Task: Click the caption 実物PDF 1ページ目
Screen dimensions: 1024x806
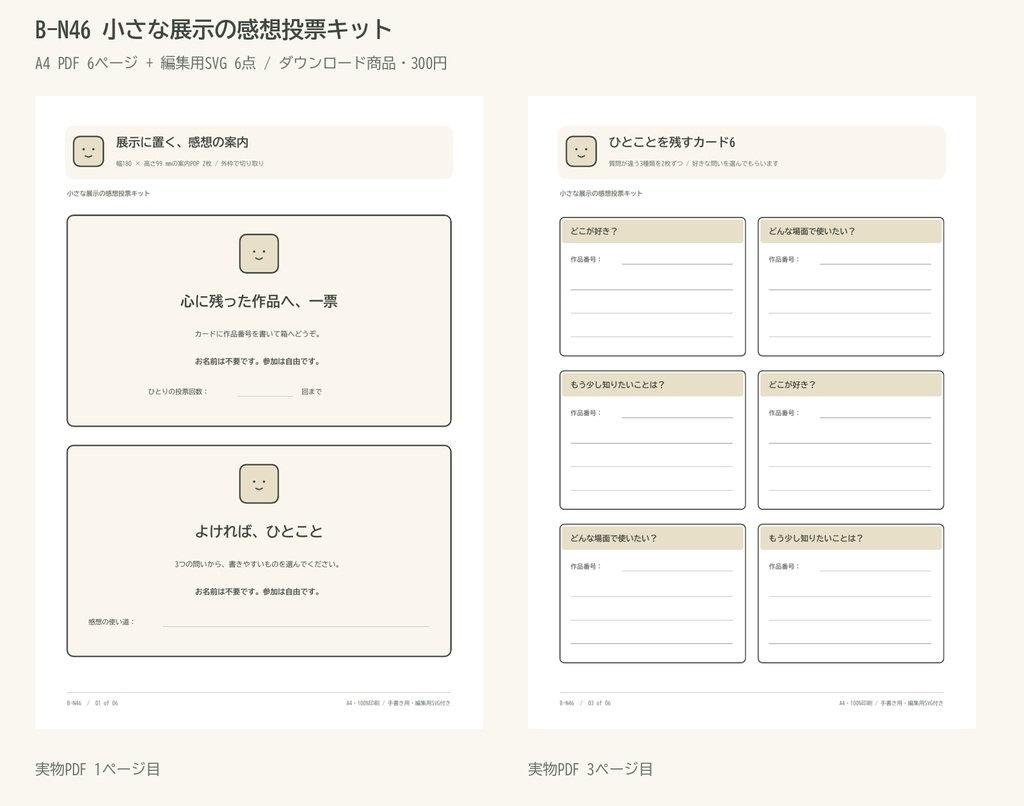Action: [98, 769]
